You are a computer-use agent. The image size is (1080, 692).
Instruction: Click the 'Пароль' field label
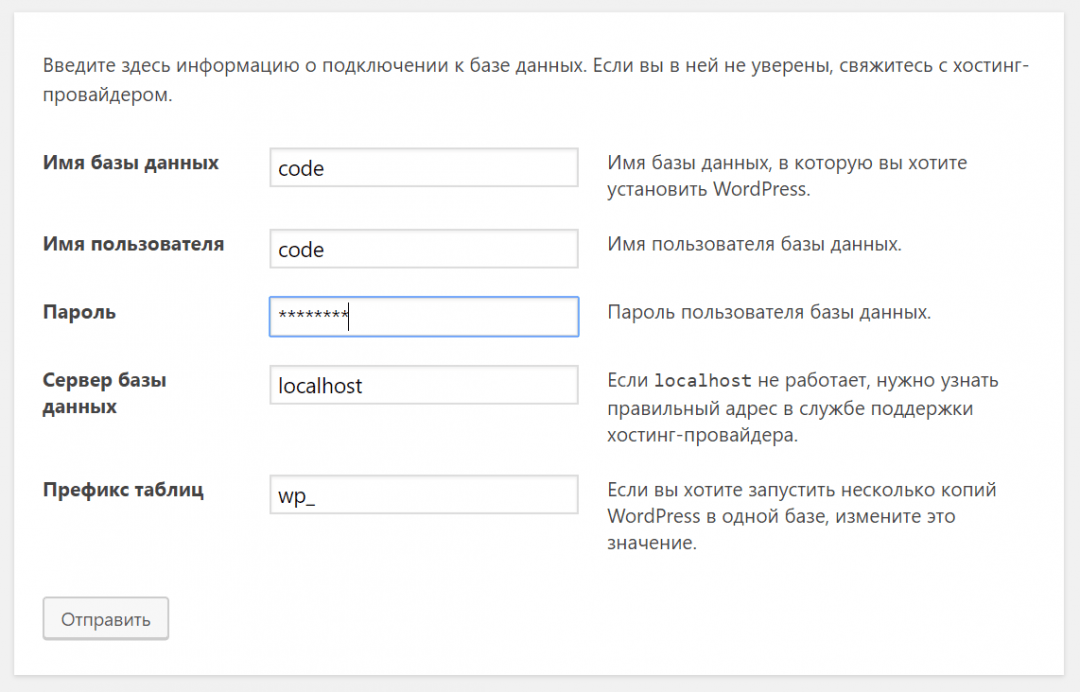[79, 312]
